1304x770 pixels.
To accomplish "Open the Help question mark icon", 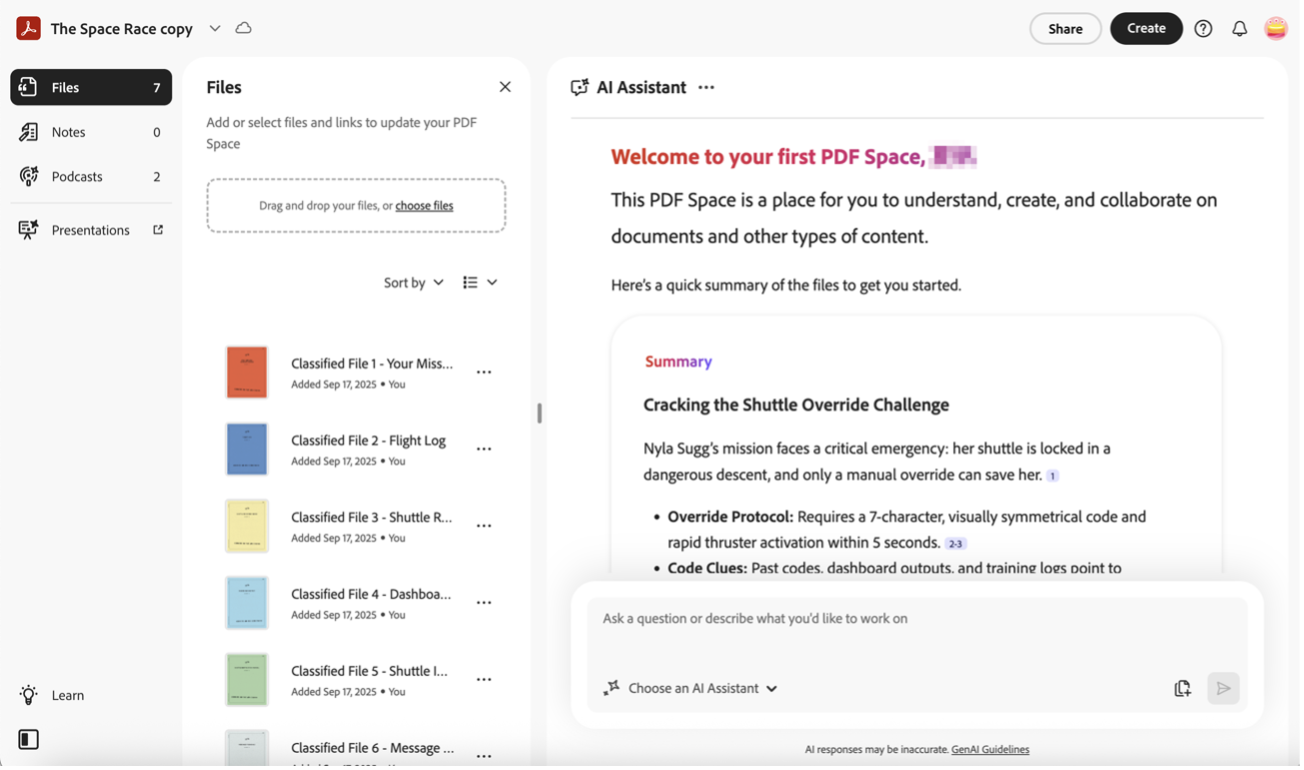I will [x=1203, y=29].
